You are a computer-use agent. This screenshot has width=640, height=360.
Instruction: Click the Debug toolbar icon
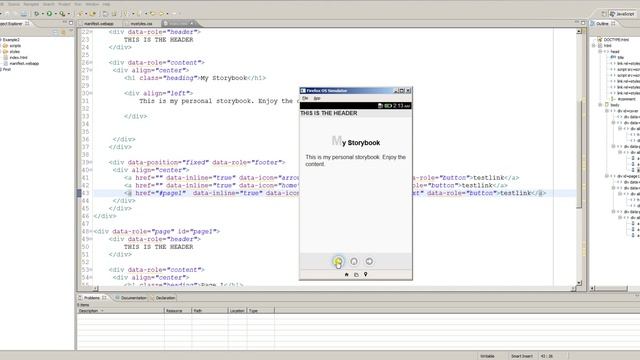coord(36,13)
